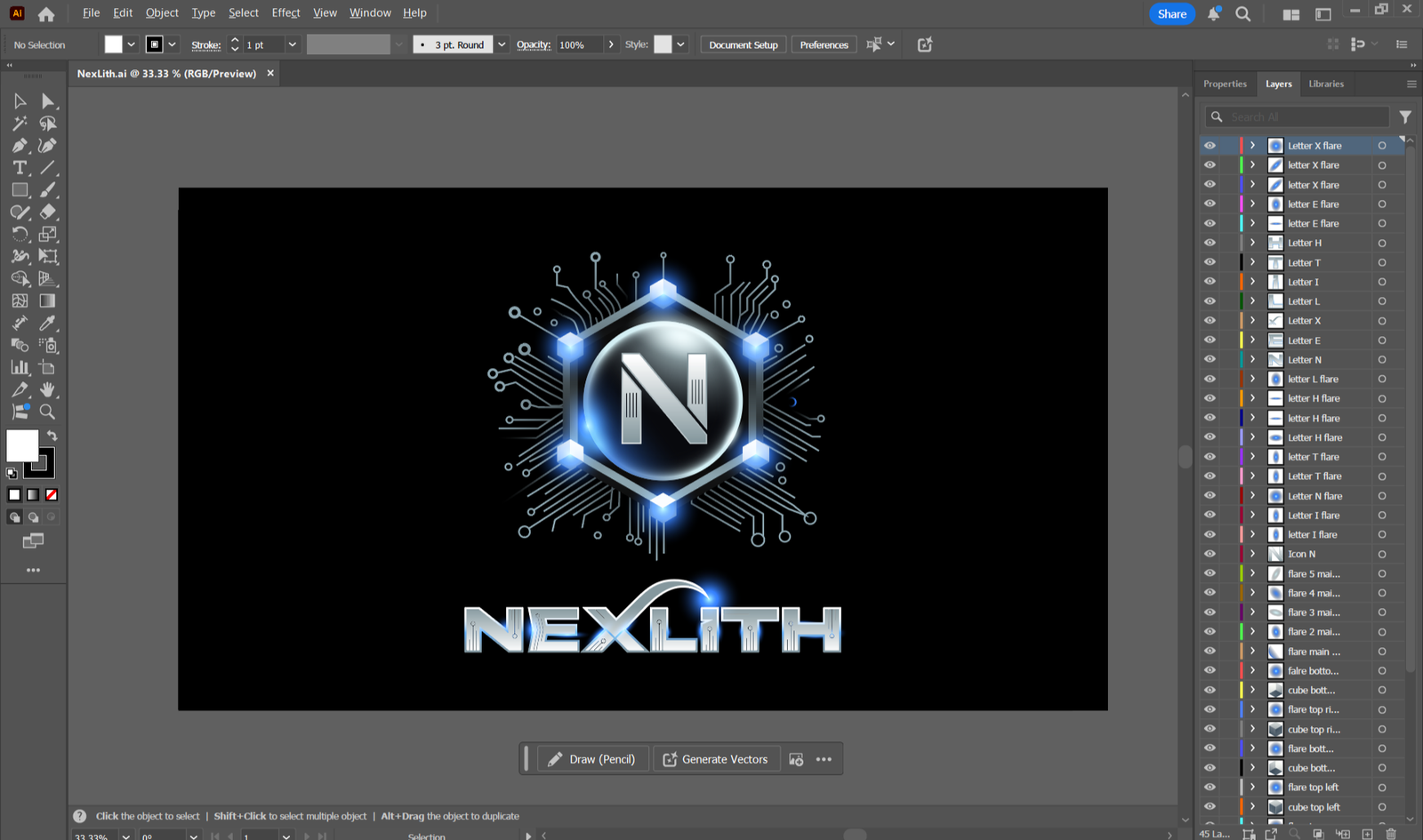Expand the Letter E layer group

click(1252, 340)
